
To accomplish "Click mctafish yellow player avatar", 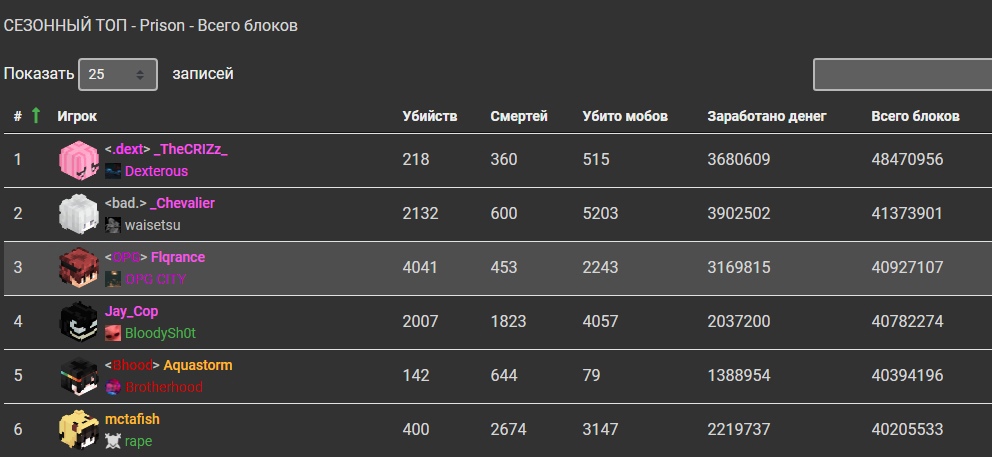I will coord(79,430).
